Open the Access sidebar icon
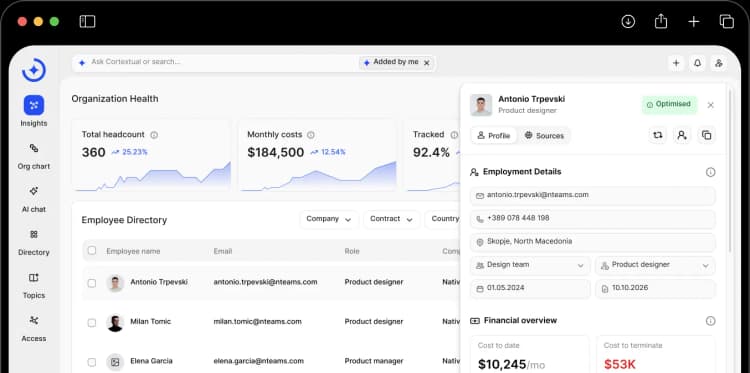This screenshot has height=373, width=750. (x=34, y=320)
